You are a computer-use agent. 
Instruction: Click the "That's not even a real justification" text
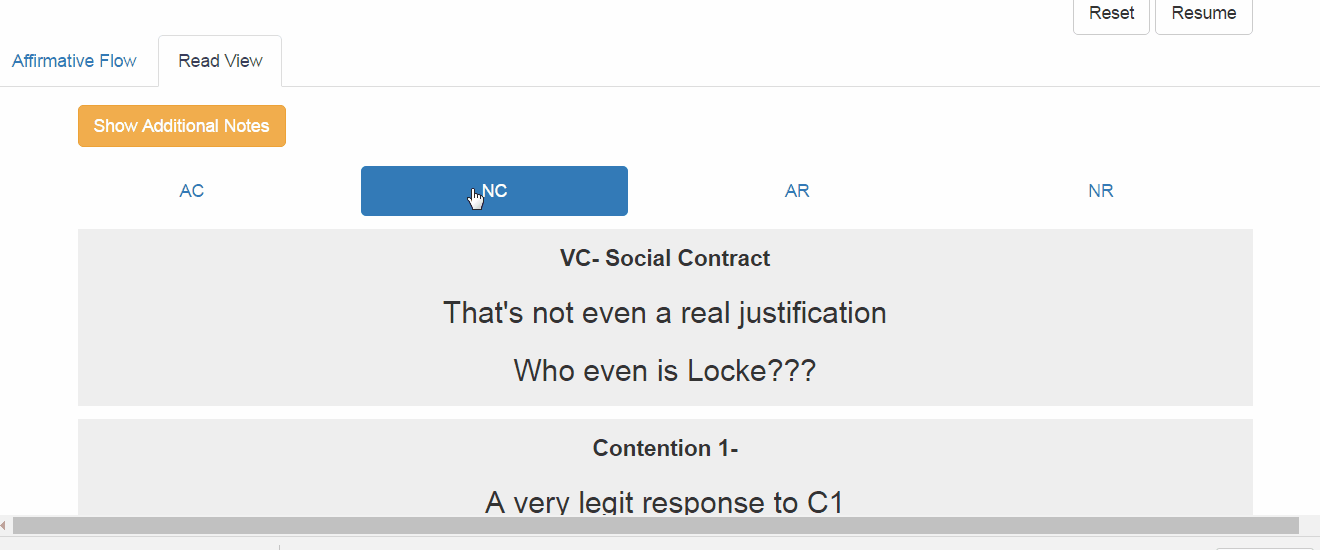point(665,313)
